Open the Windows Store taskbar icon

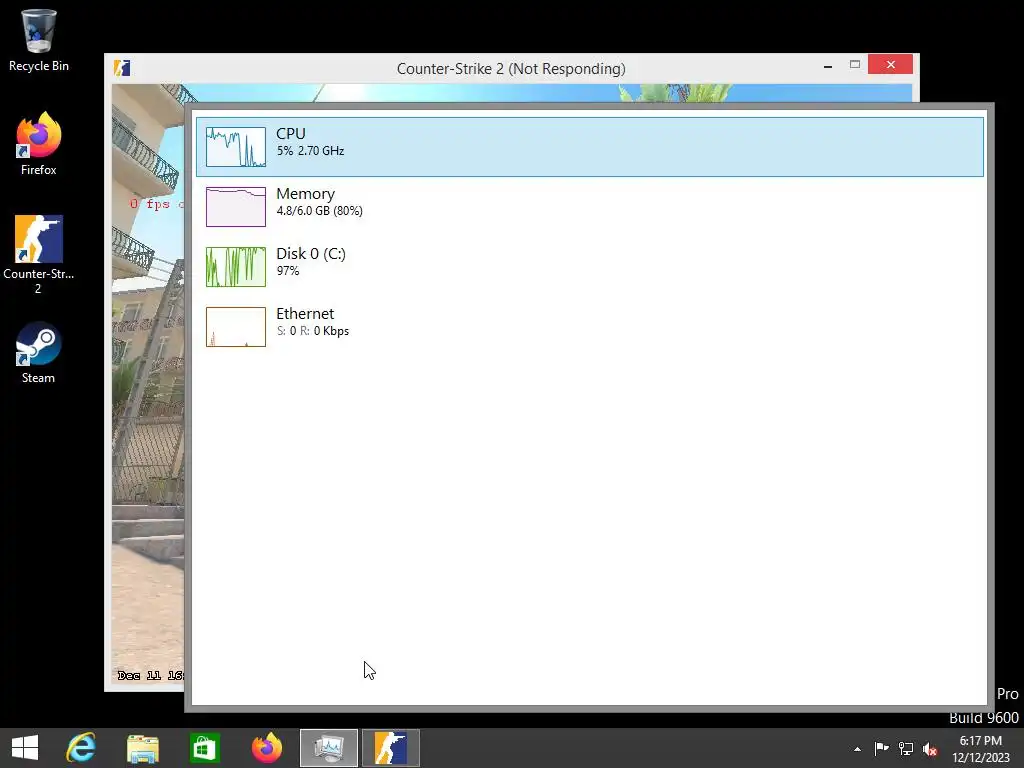204,748
